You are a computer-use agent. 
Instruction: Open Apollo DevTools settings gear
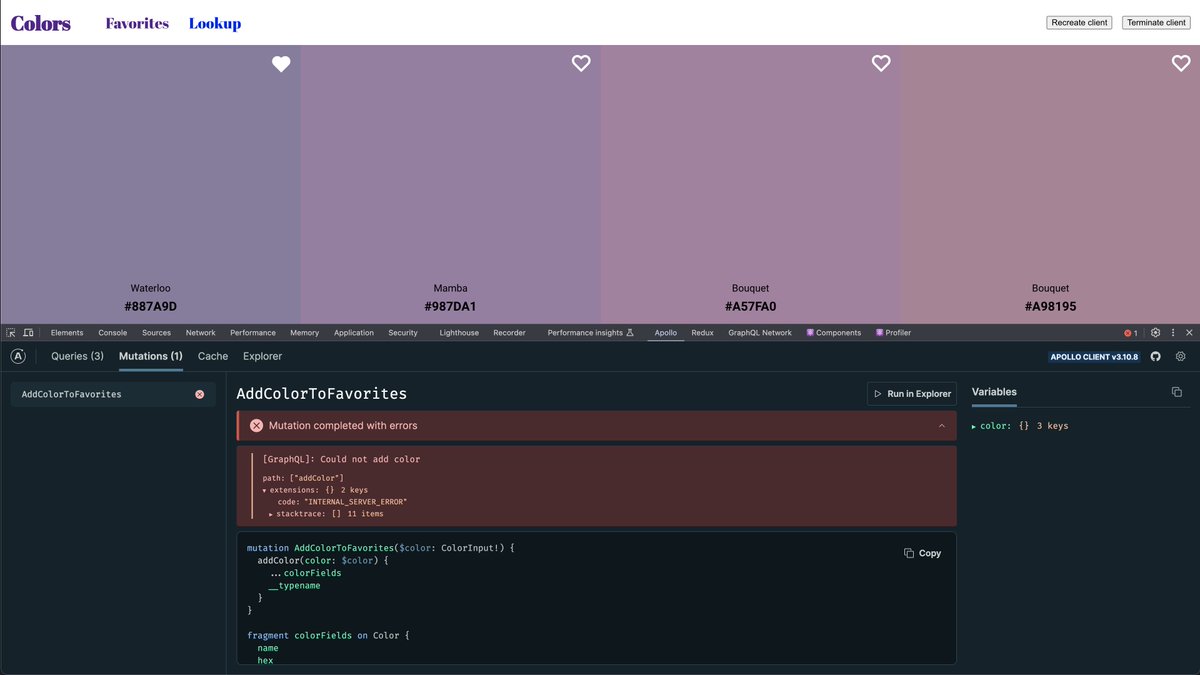[x=1181, y=356]
